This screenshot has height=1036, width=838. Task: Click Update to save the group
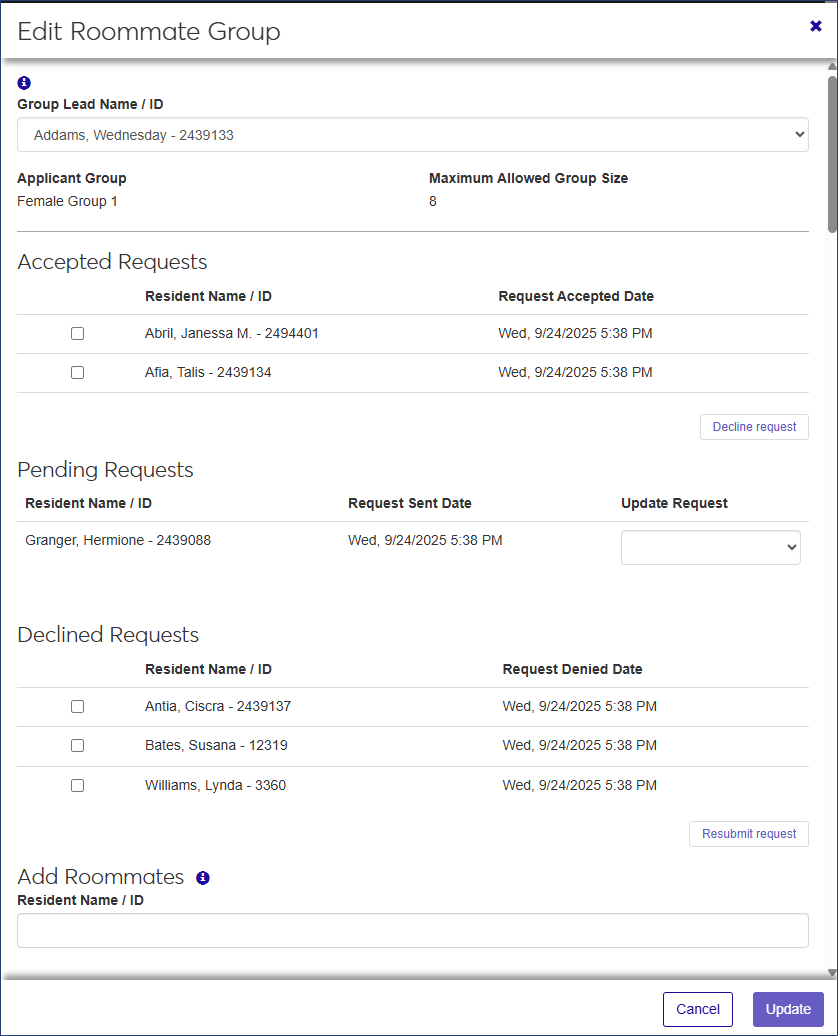coord(788,1009)
